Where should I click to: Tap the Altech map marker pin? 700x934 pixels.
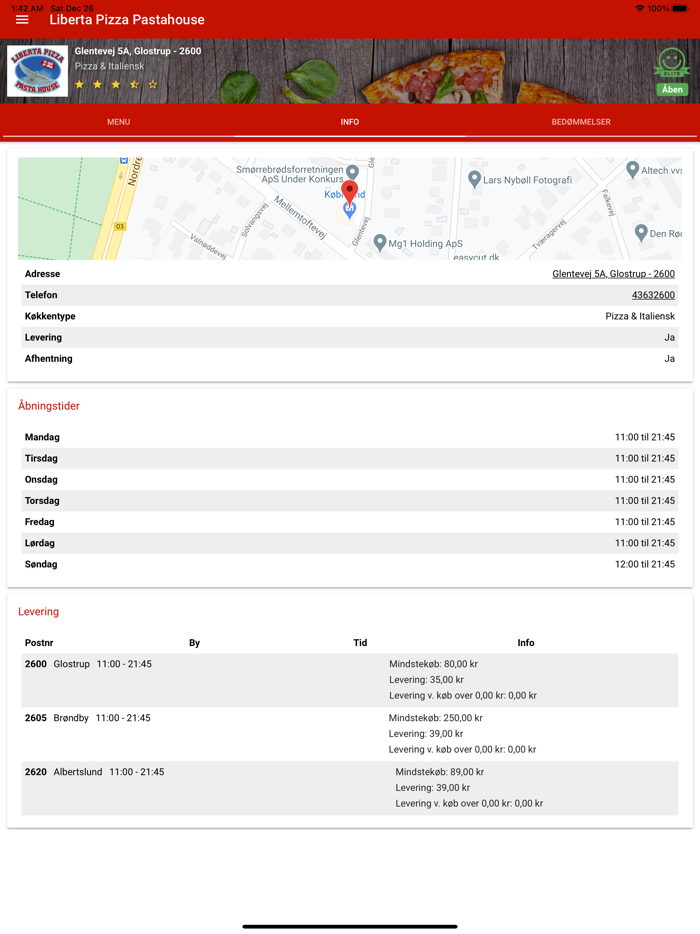tap(633, 170)
